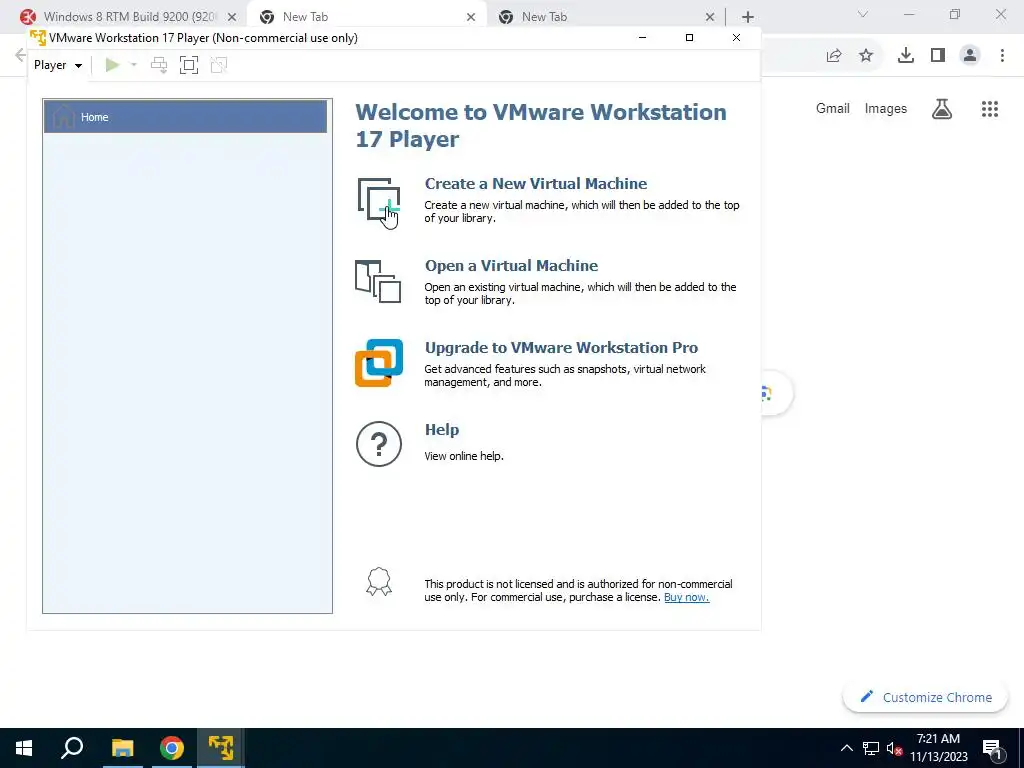Image resolution: width=1024 pixels, height=768 pixels.
Task: Open Chrome downloads icon
Action: [x=906, y=56]
